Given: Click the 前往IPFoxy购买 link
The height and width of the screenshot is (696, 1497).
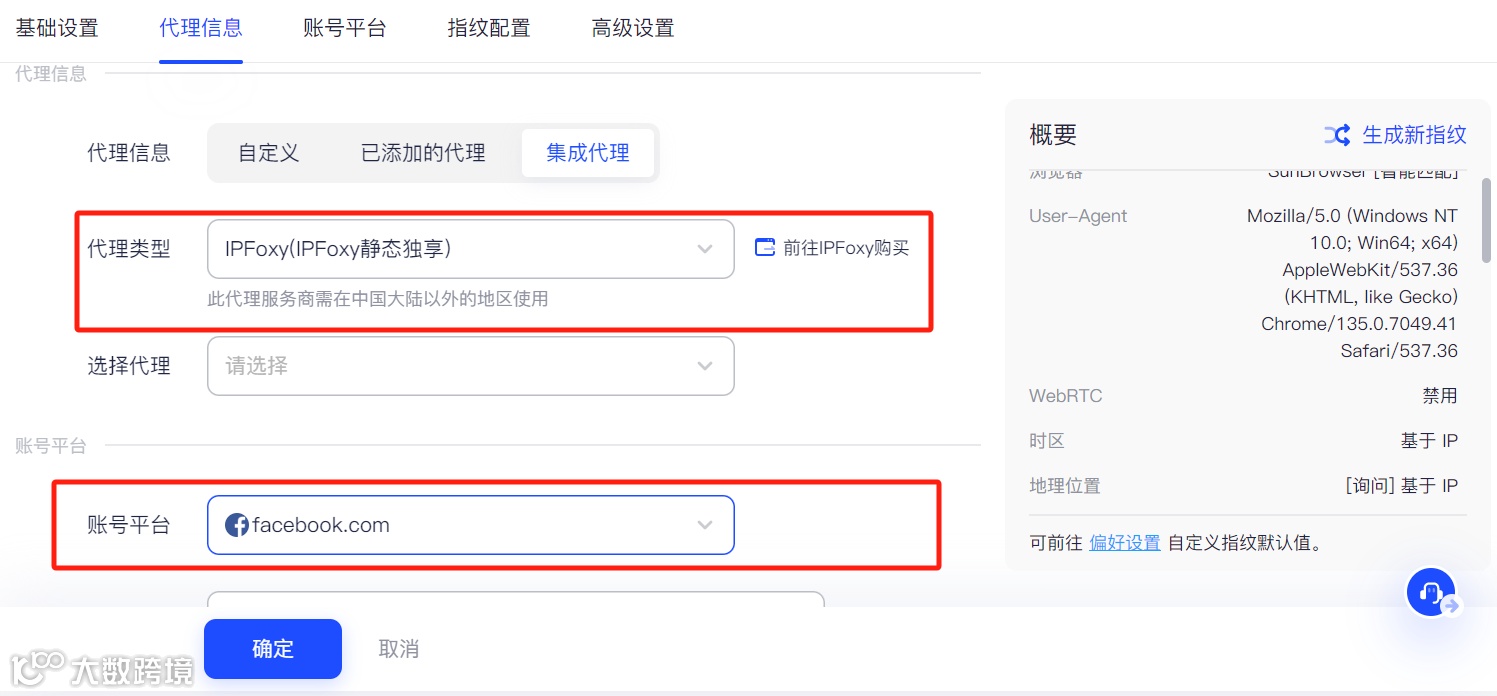Looking at the screenshot, I should (x=846, y=248).
